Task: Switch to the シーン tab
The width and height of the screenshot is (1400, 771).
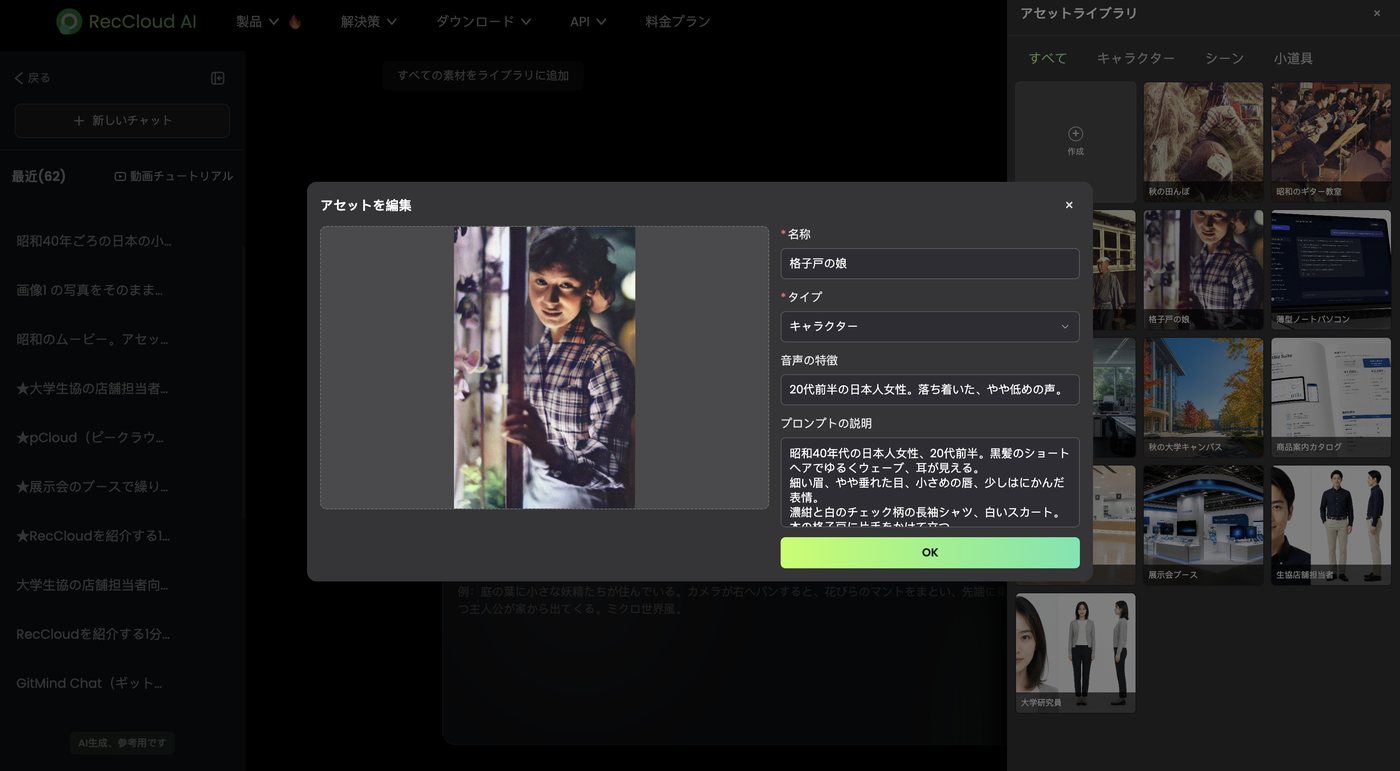Action: (1224, 58)
